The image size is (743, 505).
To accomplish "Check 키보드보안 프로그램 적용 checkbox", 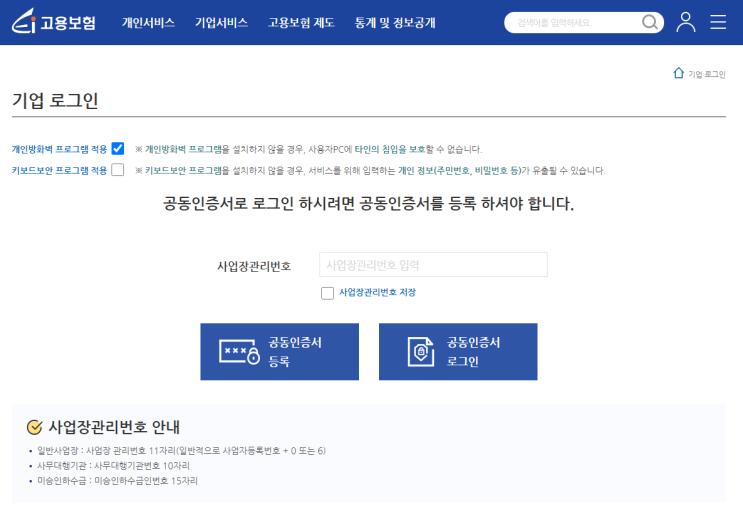I will [x=118, y=170].
